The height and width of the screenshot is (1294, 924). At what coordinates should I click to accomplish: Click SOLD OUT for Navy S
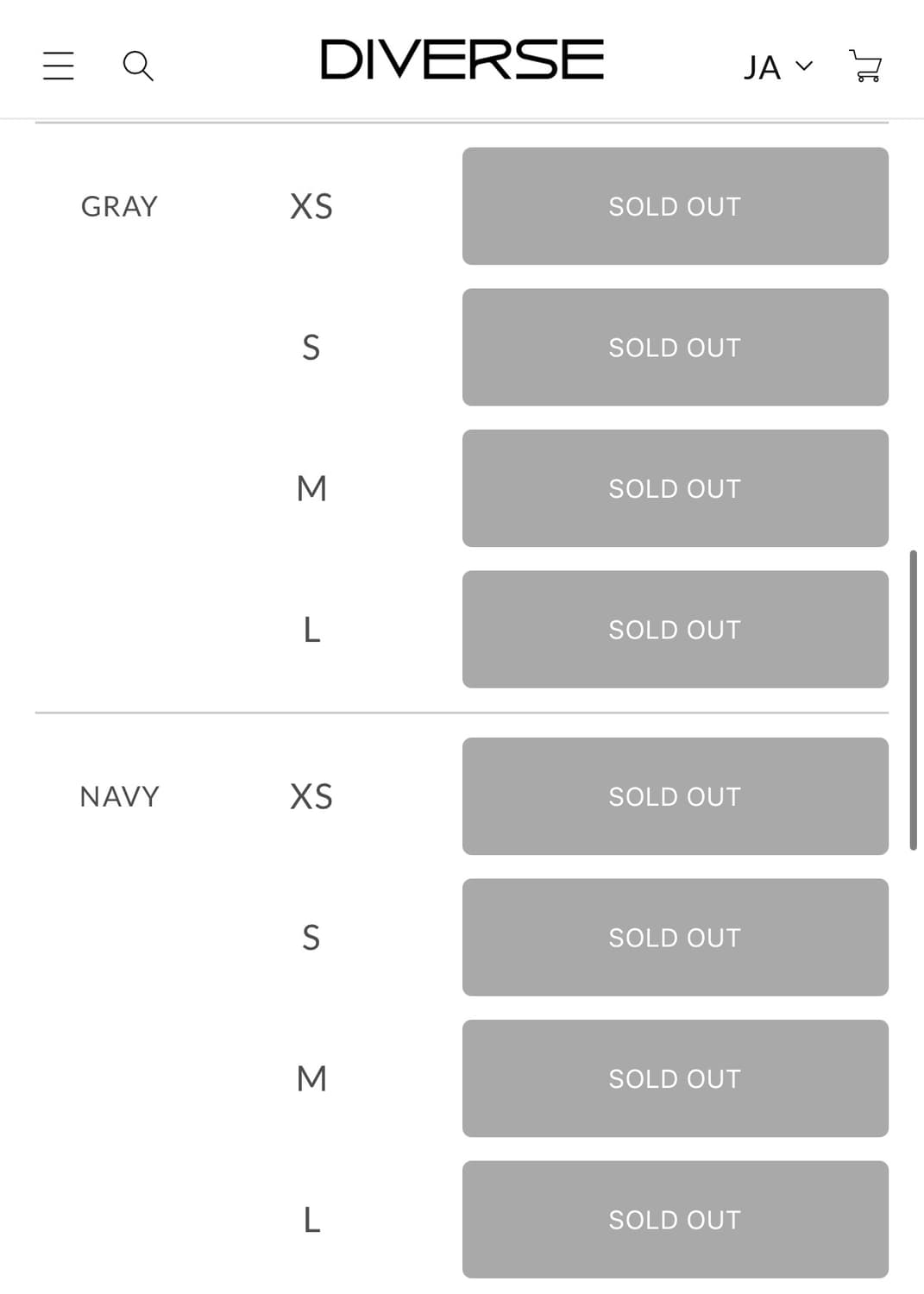pos(675,937)
